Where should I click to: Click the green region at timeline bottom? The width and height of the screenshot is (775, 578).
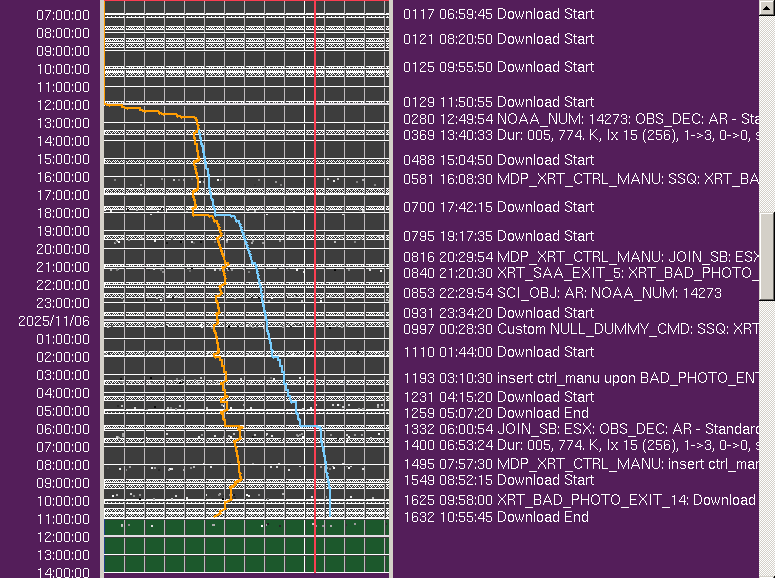click(x=245, y=545)
